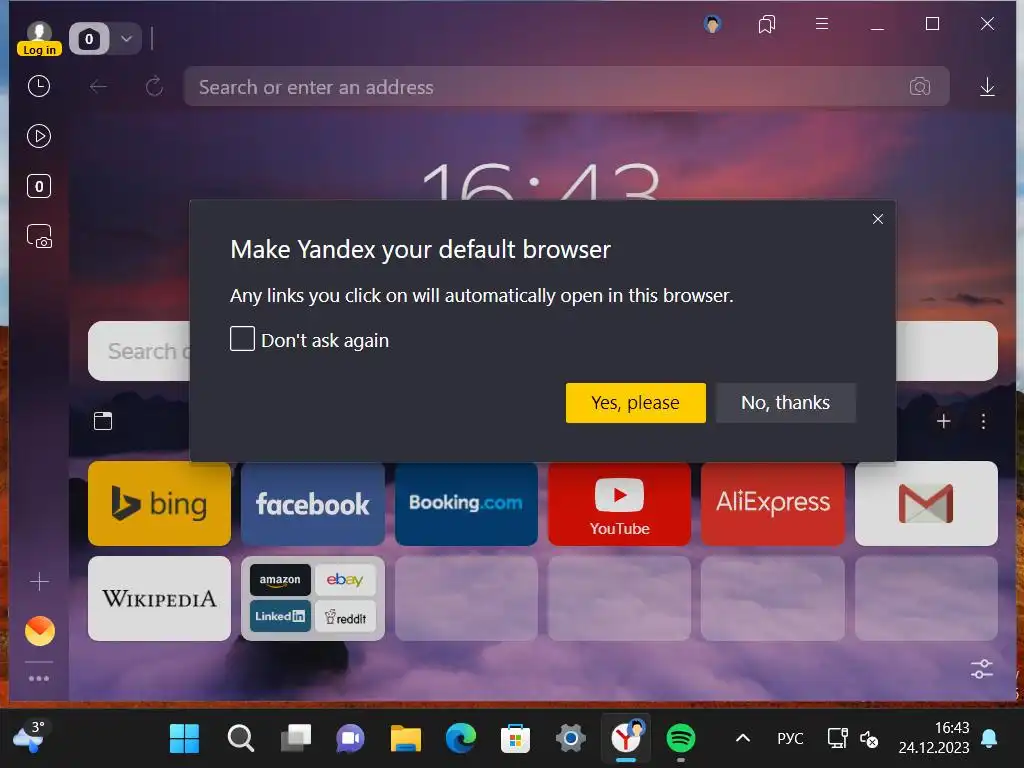This screenshot has height=768, width=1024.
Task: Open the notifications bell icon
Action: [989, 739]
